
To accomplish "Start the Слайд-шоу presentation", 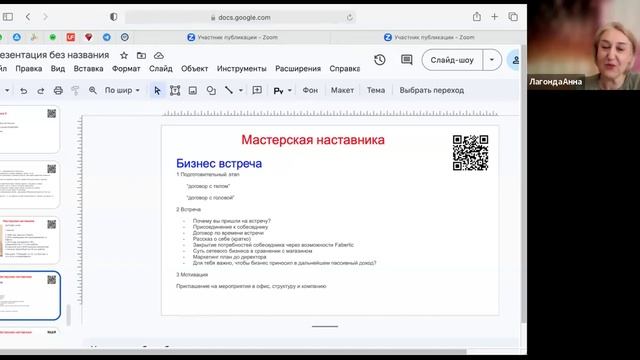I will [452, 60].
